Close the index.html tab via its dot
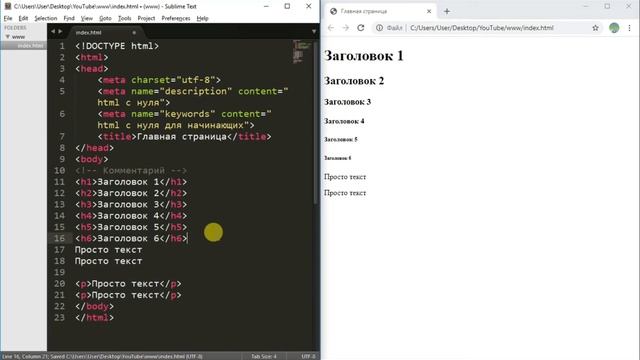The width and height of the screenshot is (640, 360). click(x=134, y=32)
